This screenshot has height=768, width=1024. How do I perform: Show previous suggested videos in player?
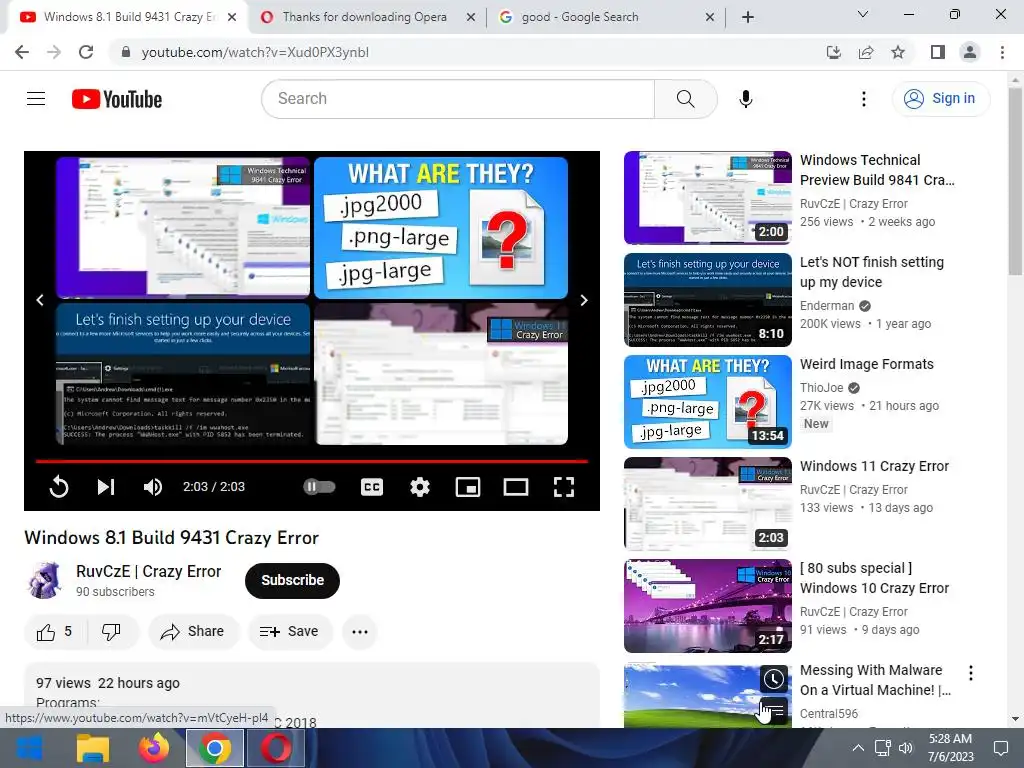40,300
